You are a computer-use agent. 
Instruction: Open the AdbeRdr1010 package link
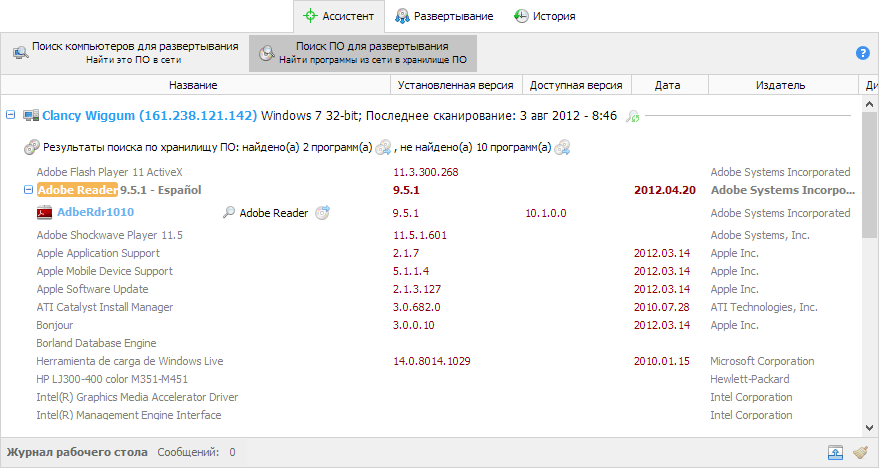[95, 212]
